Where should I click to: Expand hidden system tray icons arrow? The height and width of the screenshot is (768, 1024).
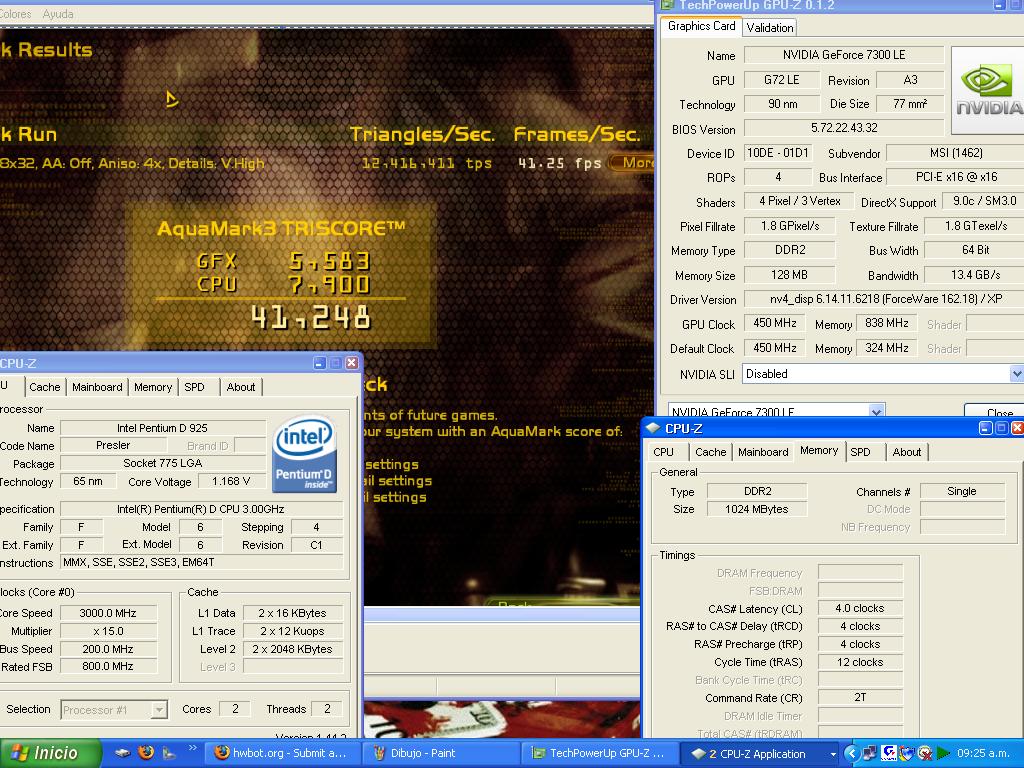[x=850, y=753]
